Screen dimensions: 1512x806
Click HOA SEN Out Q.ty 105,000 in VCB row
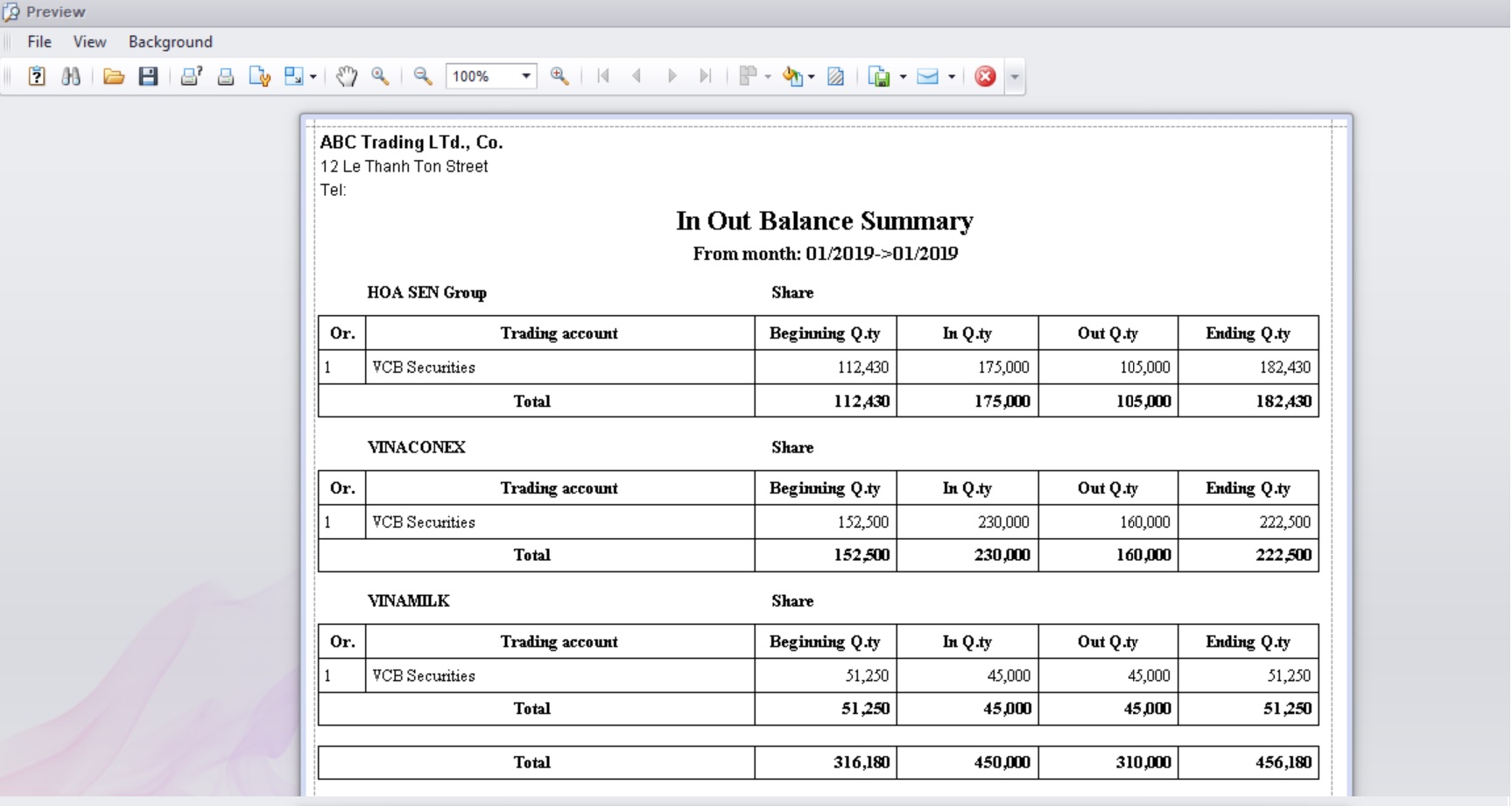1144,368
